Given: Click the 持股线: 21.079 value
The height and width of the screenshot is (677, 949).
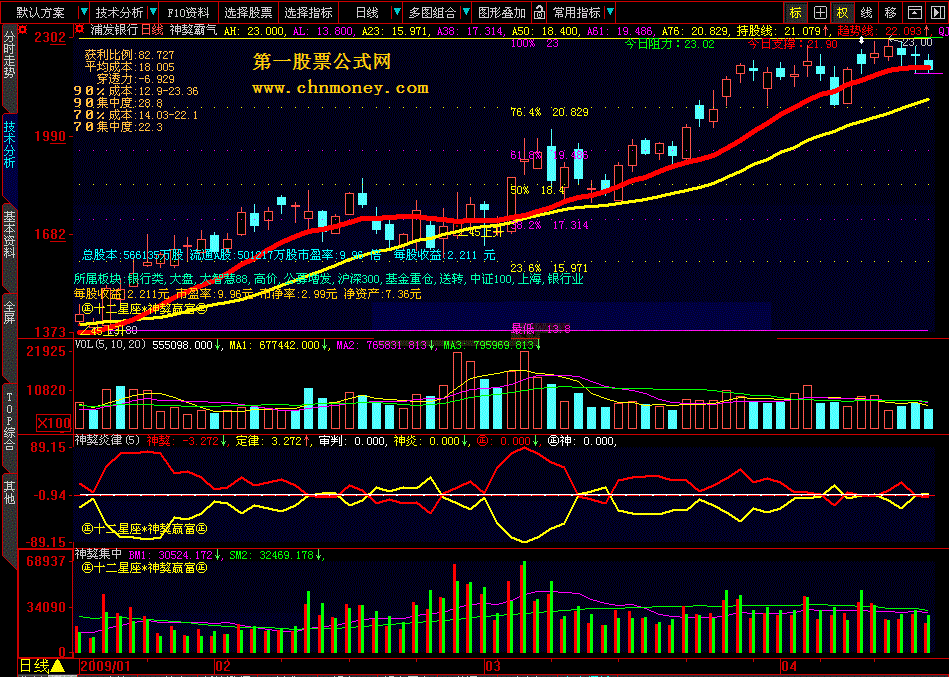Looking at the screenshot, I should (x=783, y=30).
